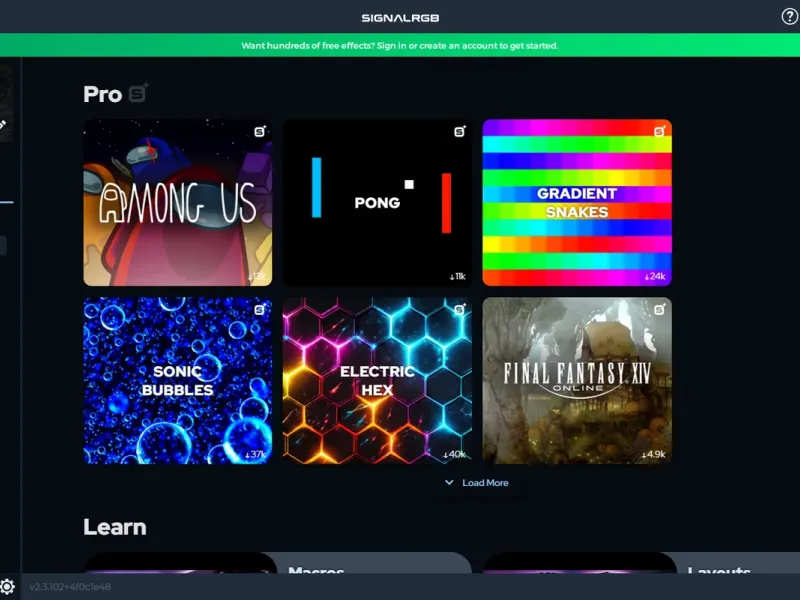The width and height of the screenshot is (800, 600).
Task: Click the sign in green banner
Action: [400, 45]
